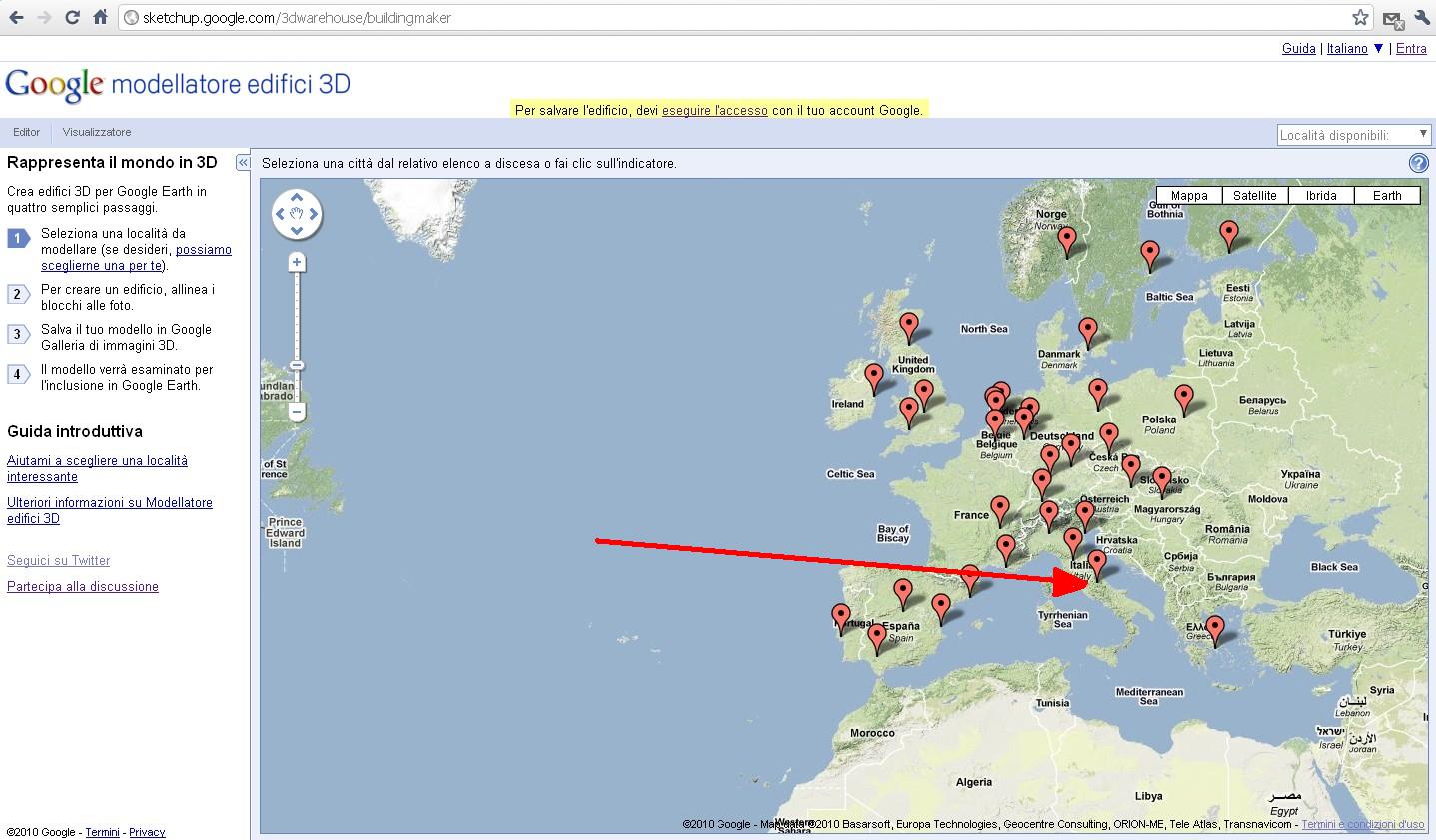1436x840 pixels.
Task: Select the Satellite map type
Action: pyautogui.click(x=1255, y=196)
